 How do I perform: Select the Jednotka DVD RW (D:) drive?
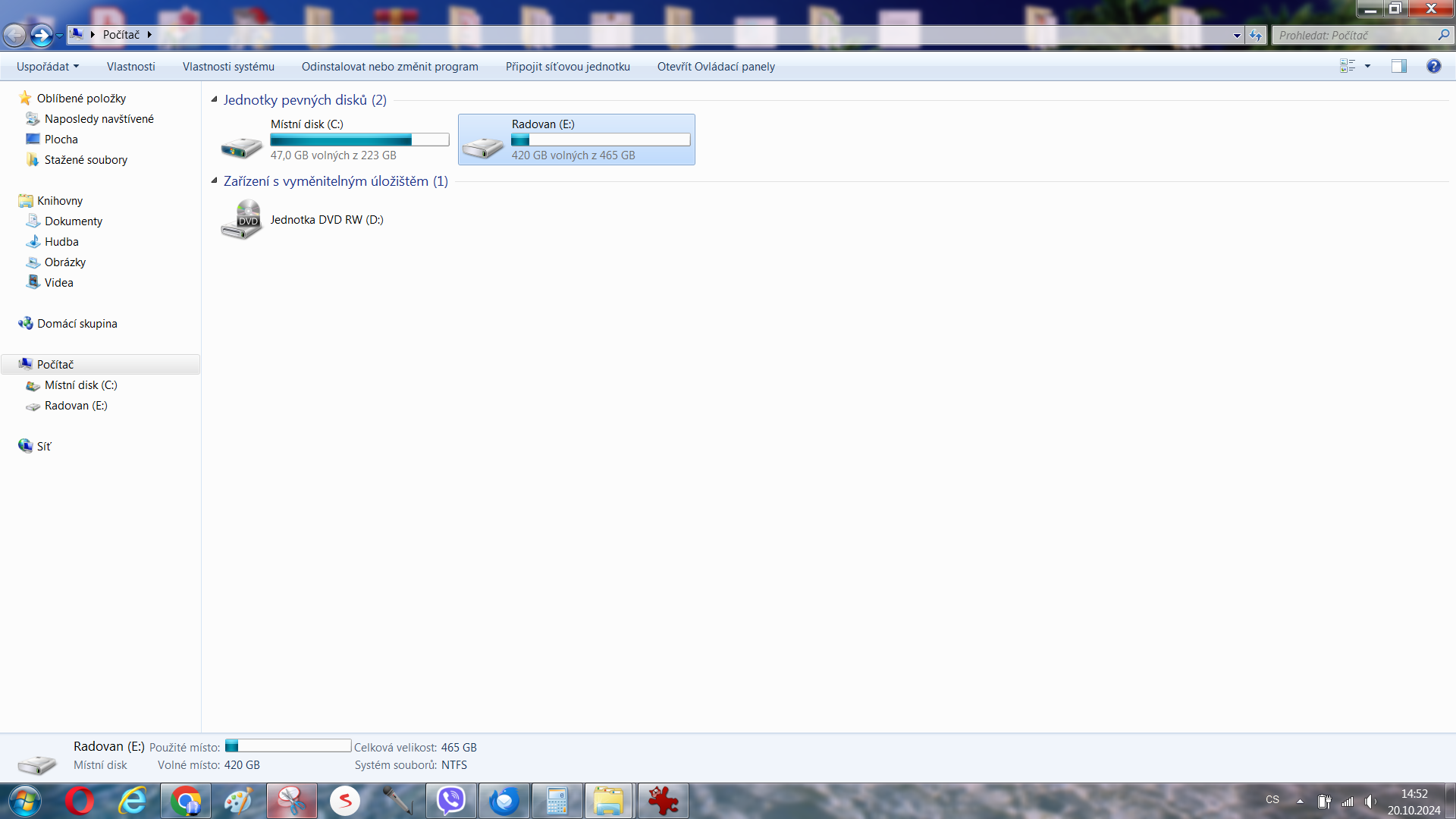click(x=326, y=220)
